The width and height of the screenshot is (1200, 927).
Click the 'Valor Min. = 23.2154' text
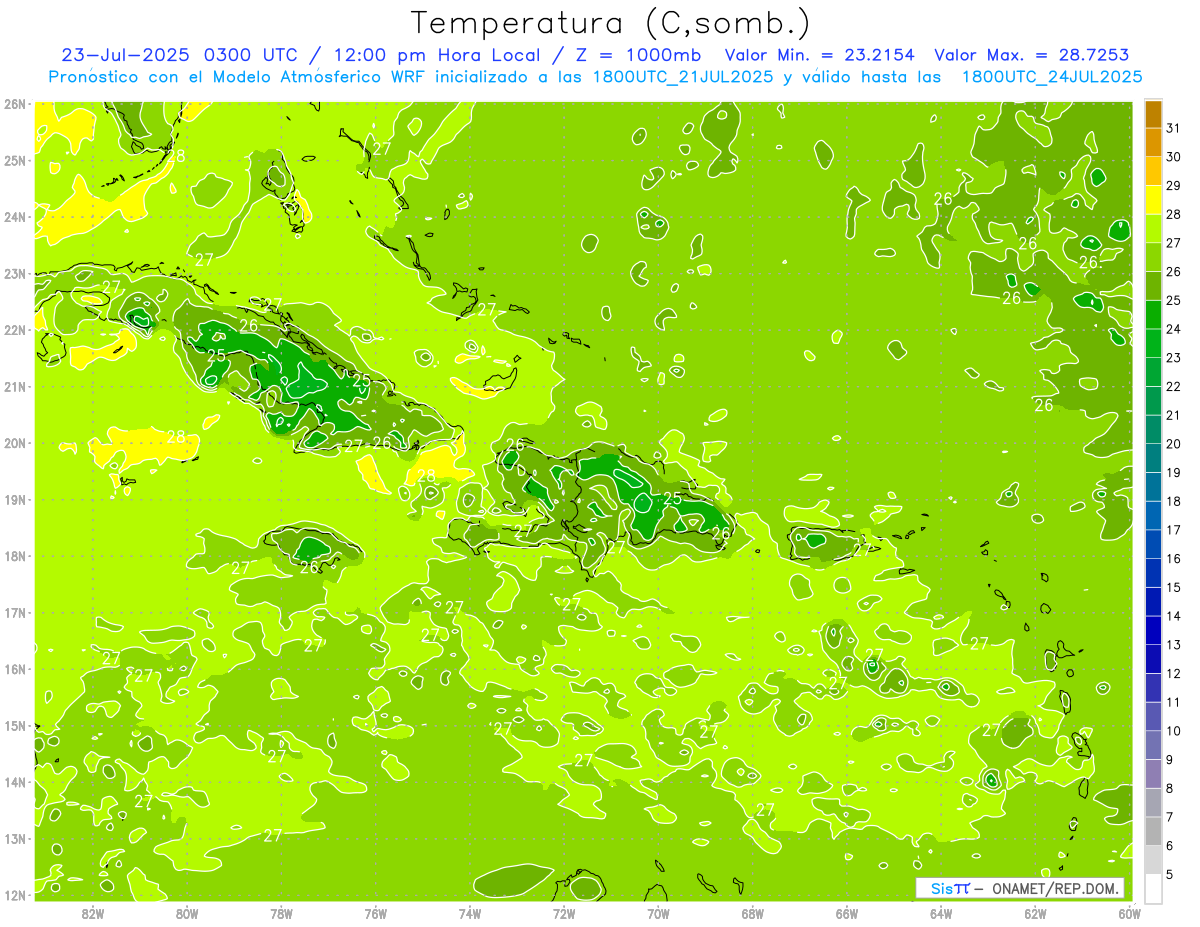click(821, 55)
